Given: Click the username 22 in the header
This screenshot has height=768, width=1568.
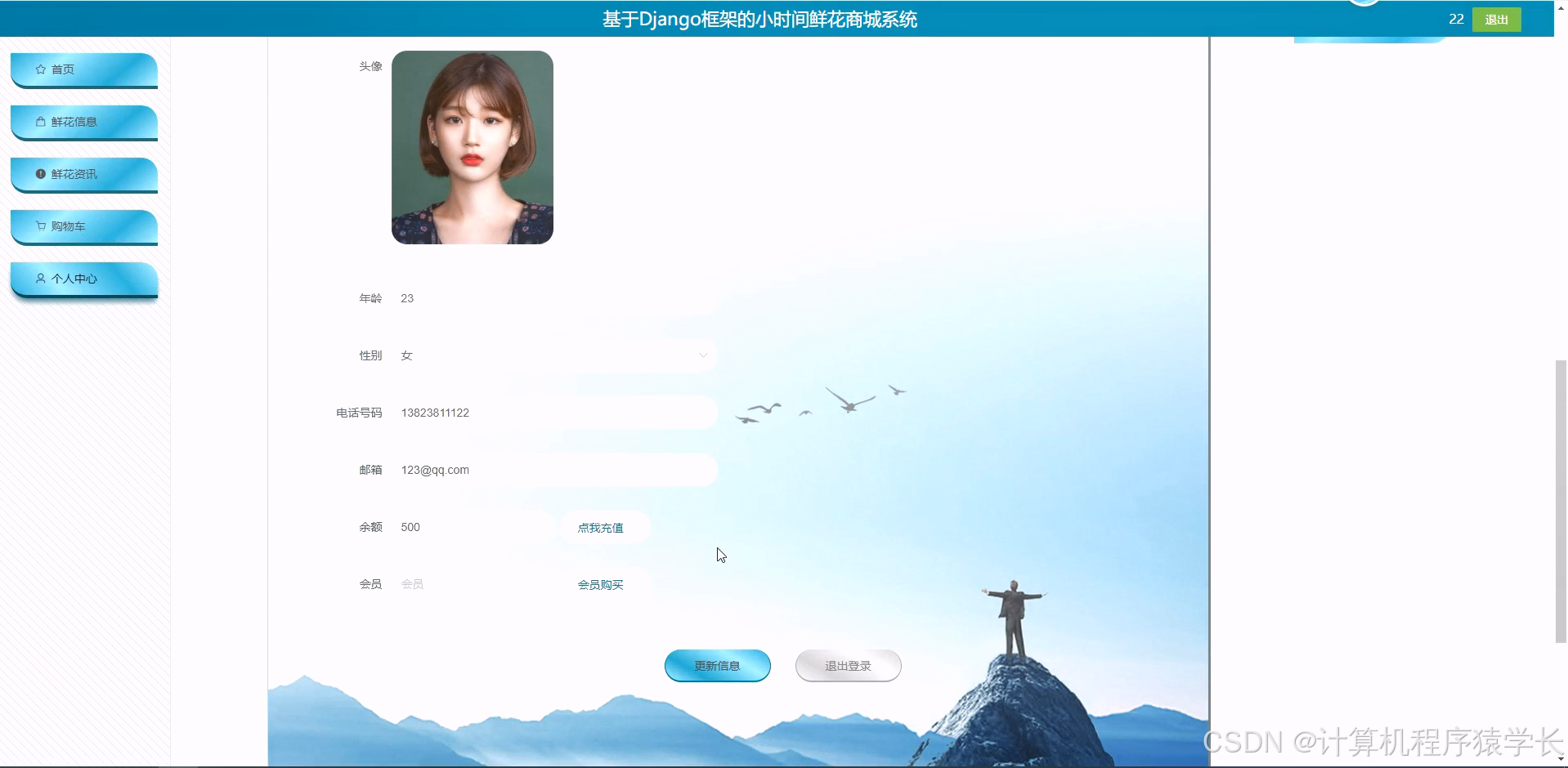Looking at the screenshot, I should [1456, 19].
